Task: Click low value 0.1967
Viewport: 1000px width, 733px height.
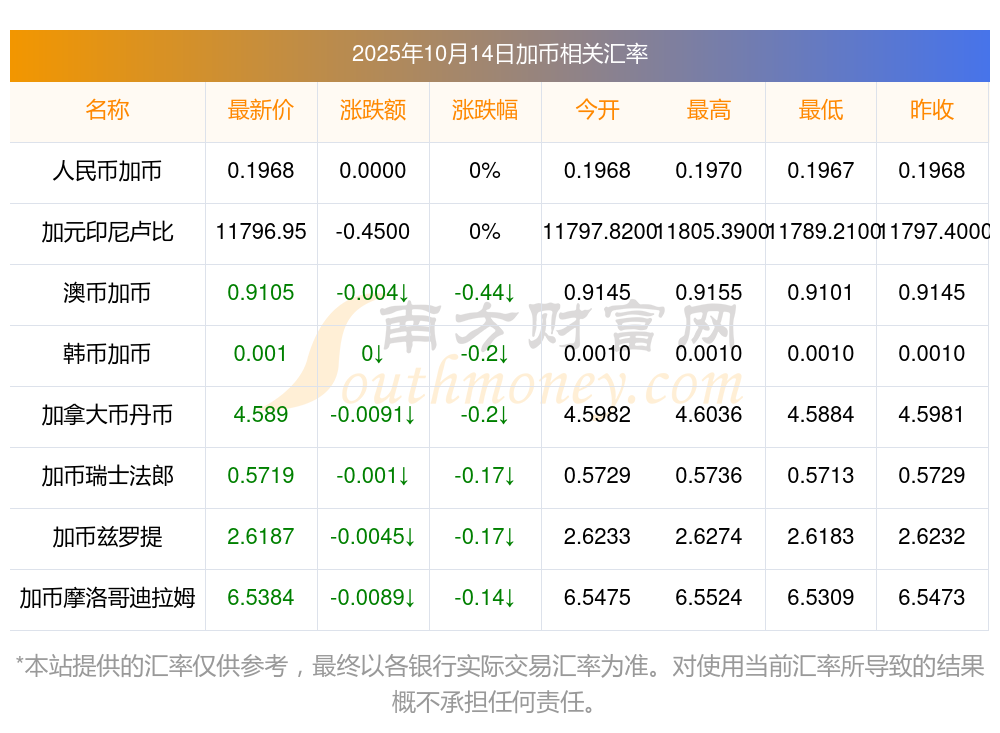Action: pos(820,171)
